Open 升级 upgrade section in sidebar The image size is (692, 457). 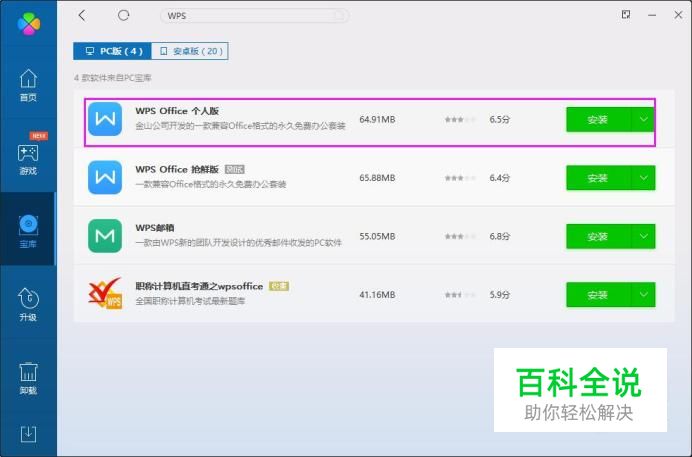[28, 305]
